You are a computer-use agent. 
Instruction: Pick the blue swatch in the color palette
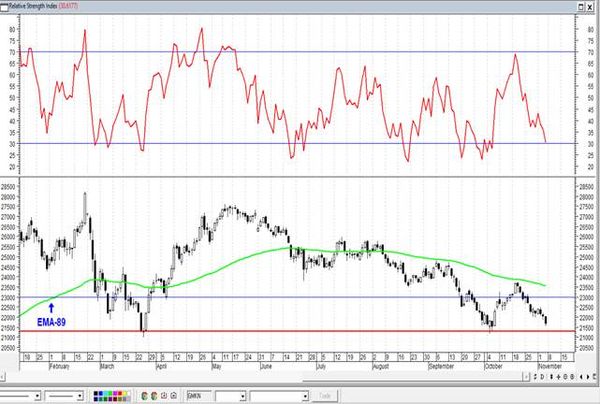point(101,393)
